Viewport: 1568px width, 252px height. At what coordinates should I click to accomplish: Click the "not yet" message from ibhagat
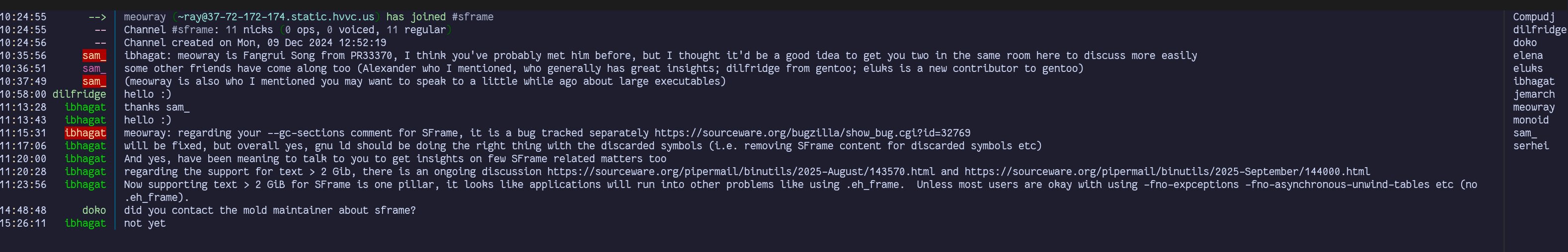pos(145,223)
